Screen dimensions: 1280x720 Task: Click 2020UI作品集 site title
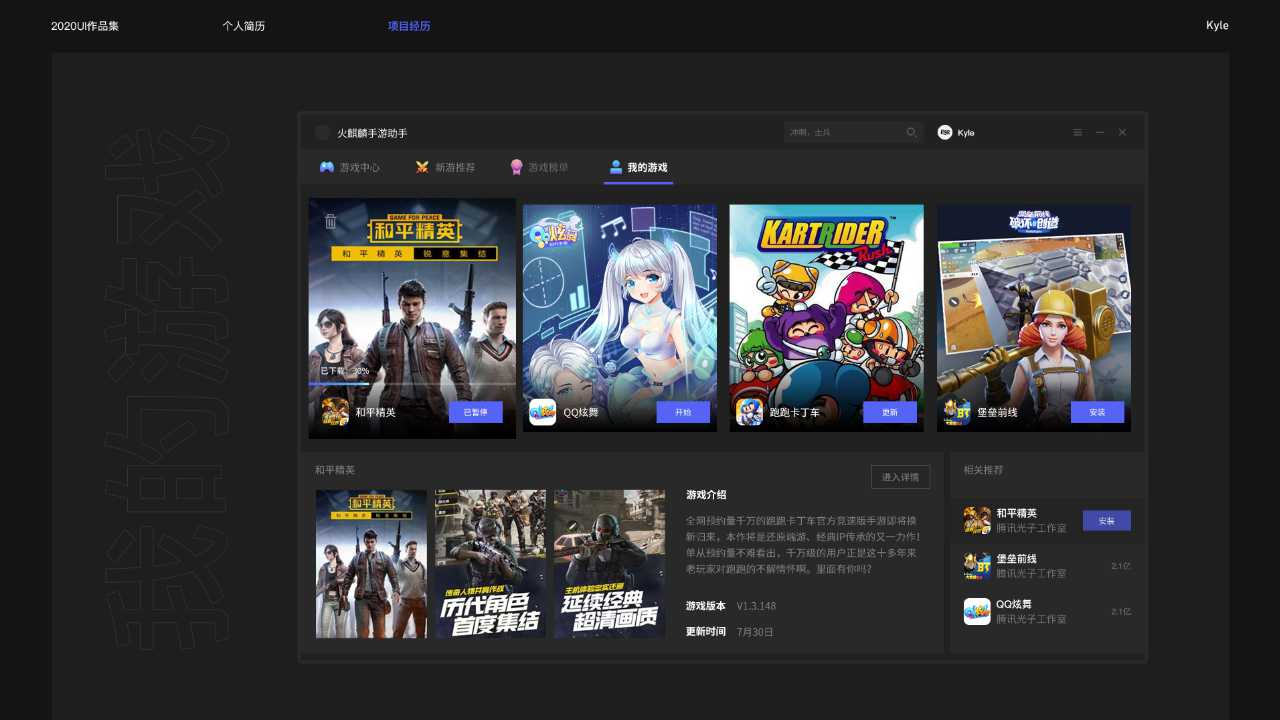85,26
